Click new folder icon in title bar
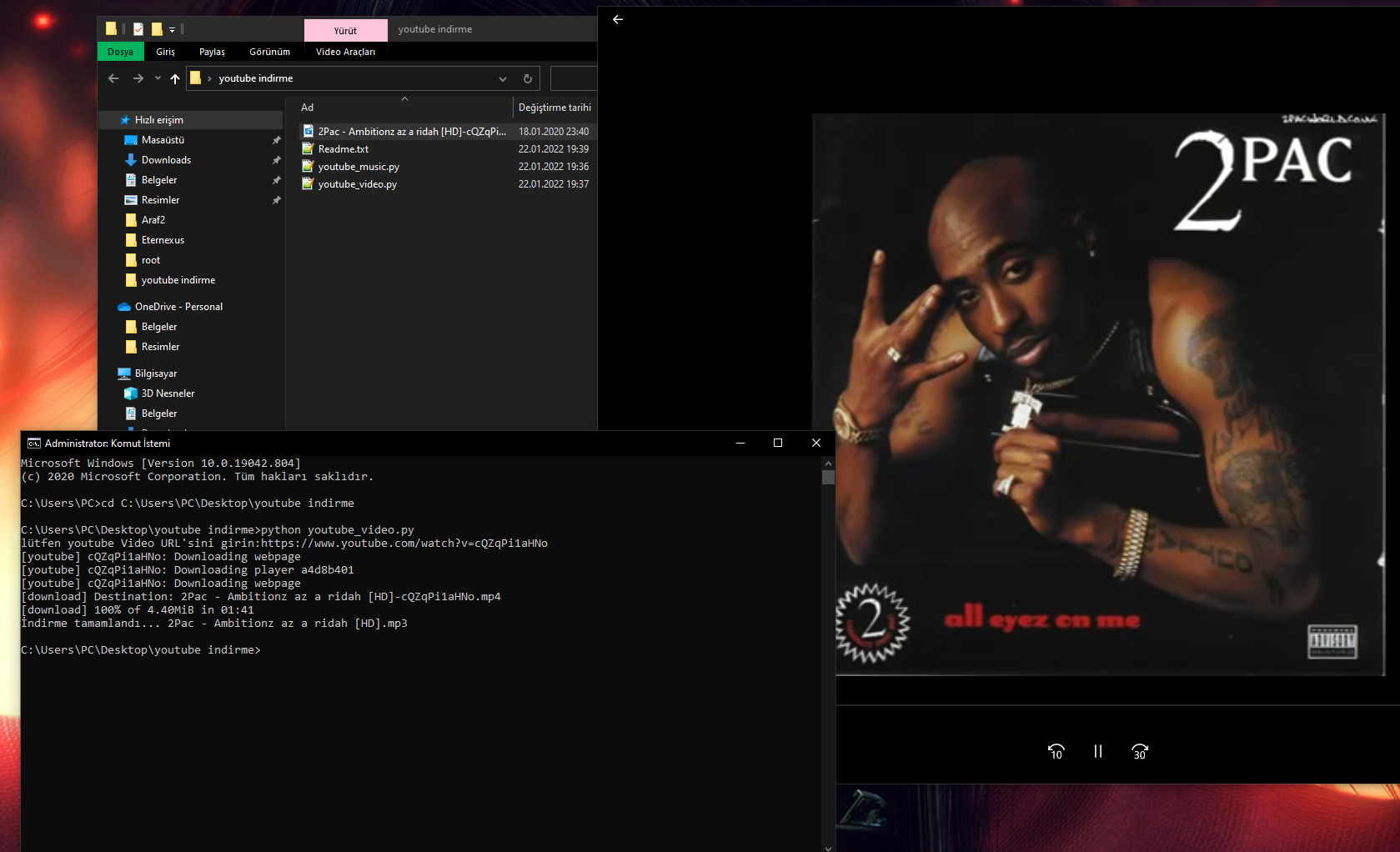Image resolution: width=1400 pixels, height=852 pixels. [157, 29]
